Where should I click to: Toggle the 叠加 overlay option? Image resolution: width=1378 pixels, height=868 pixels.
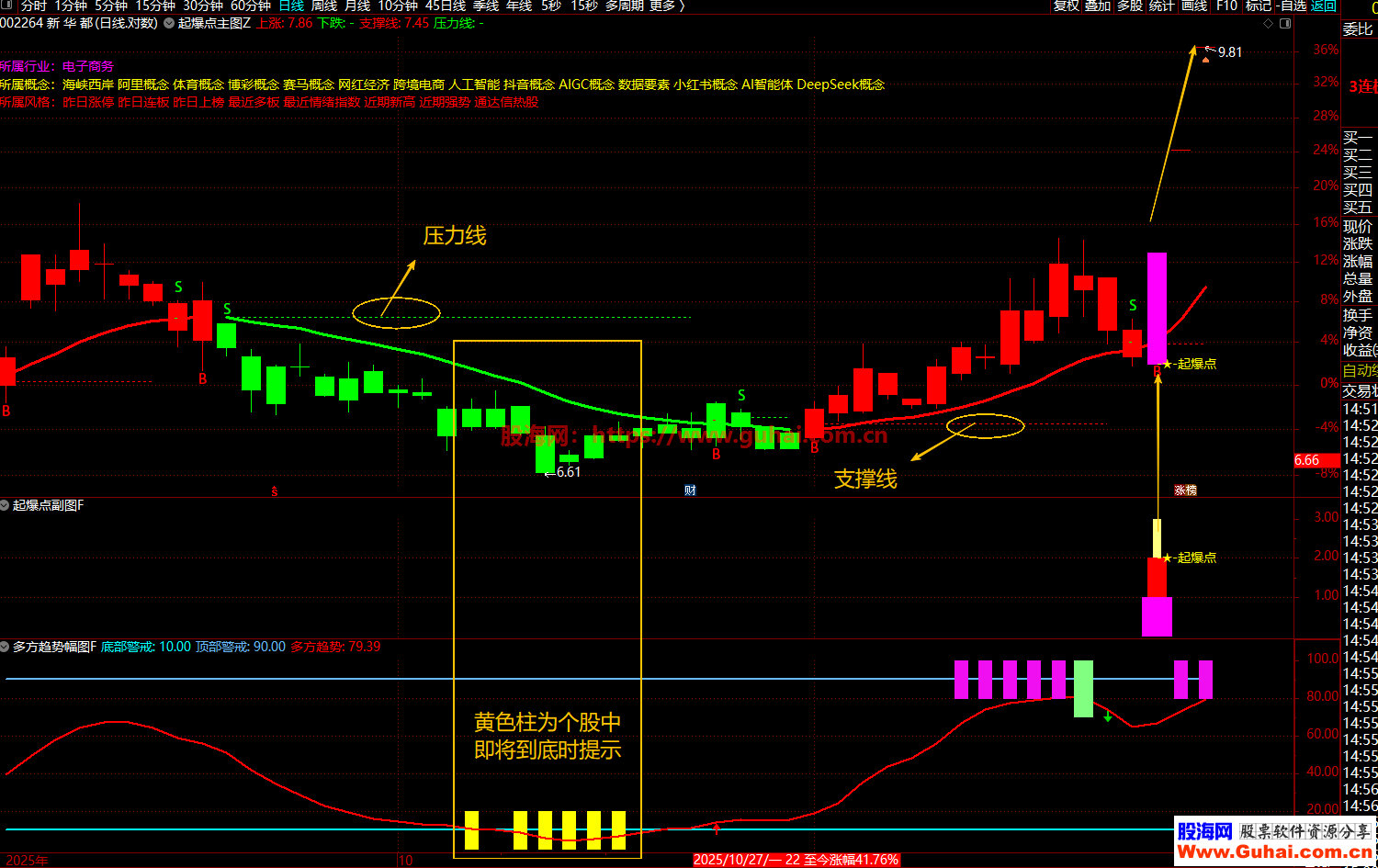[x=1098, y=6]
